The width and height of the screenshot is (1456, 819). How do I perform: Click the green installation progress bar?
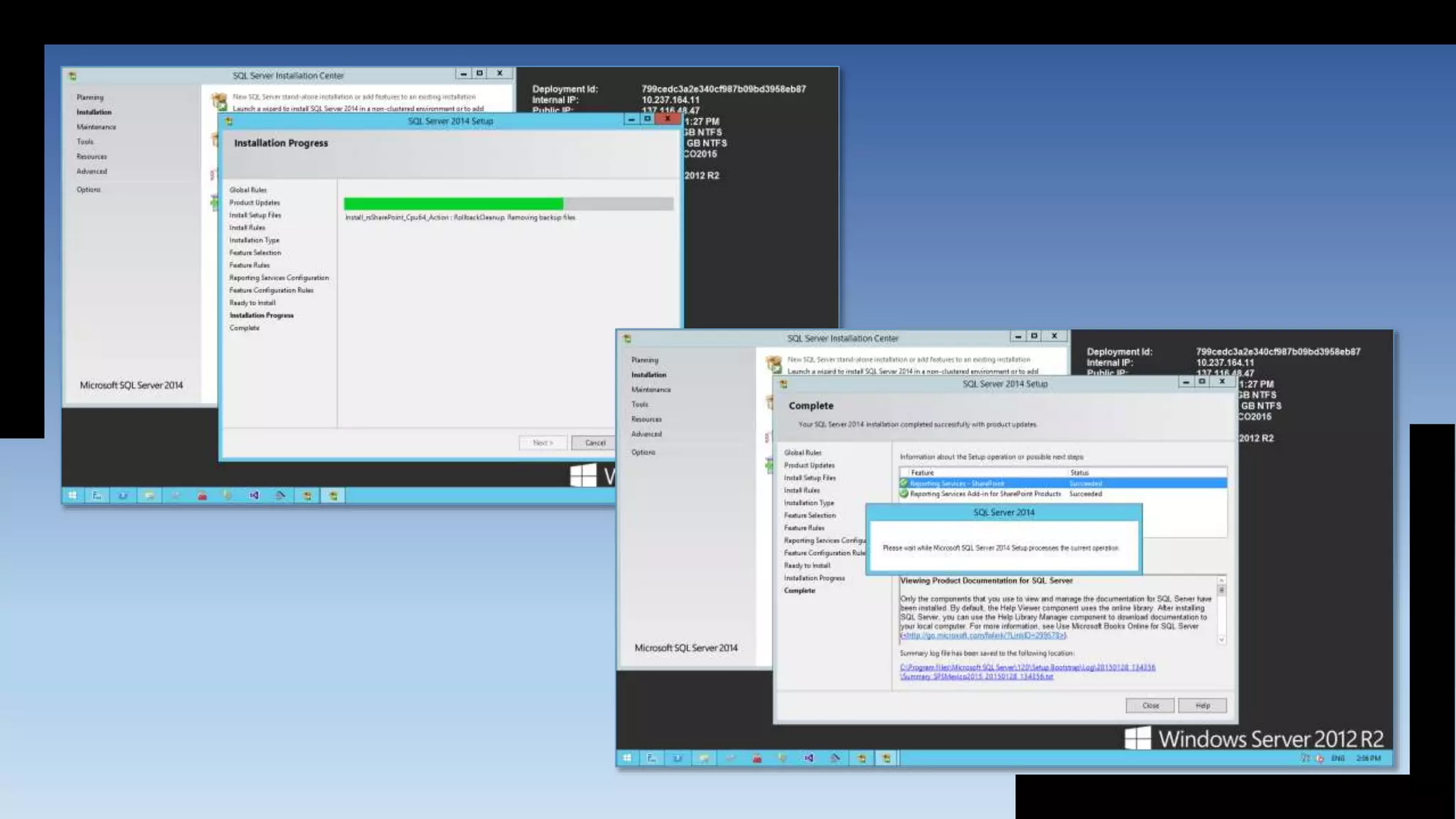click(x=454, y=204)
